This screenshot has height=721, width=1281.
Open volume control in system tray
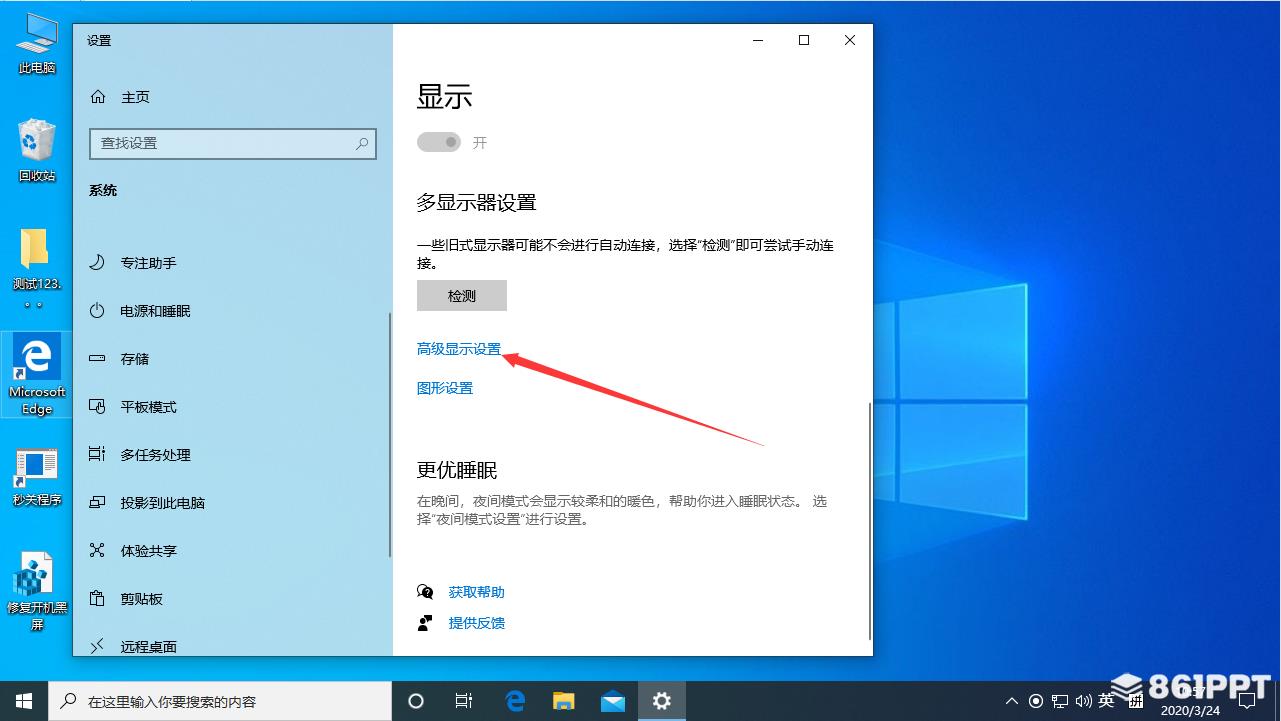[1083, 701]
